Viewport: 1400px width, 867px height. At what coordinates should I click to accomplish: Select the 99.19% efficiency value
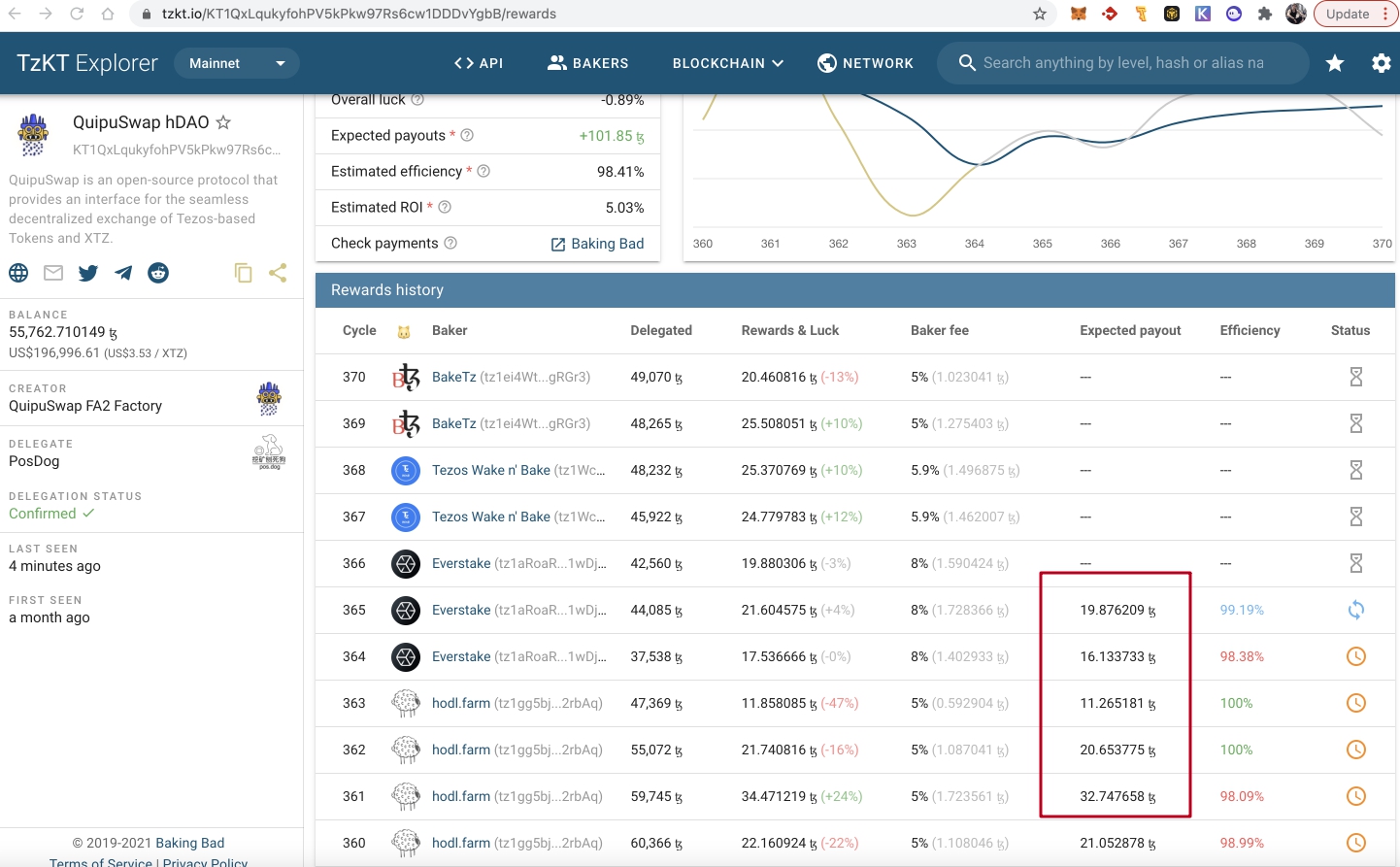coord(1242,610)
